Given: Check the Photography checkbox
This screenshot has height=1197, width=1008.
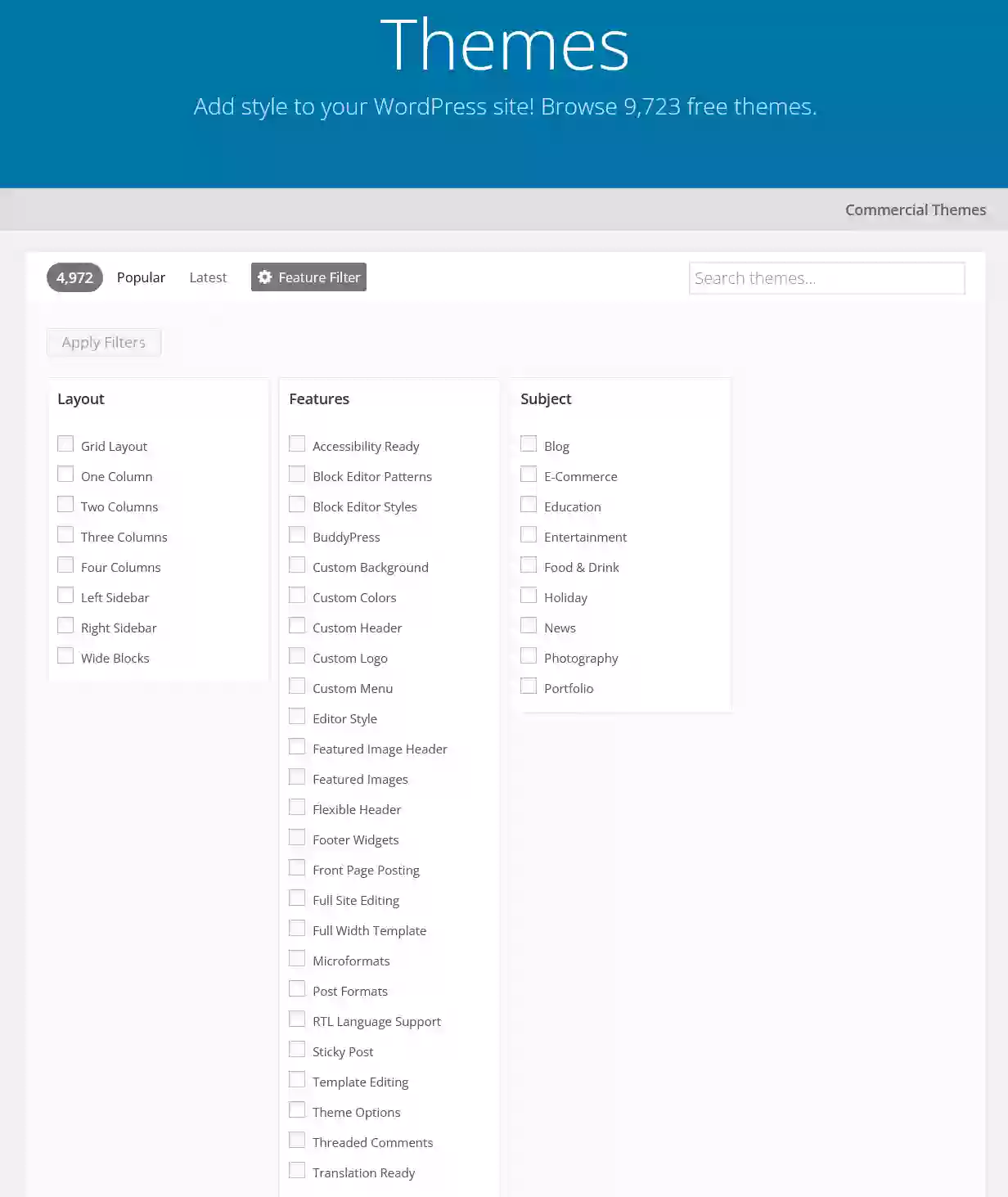Looking at the screenshot, I should point(529,655).
